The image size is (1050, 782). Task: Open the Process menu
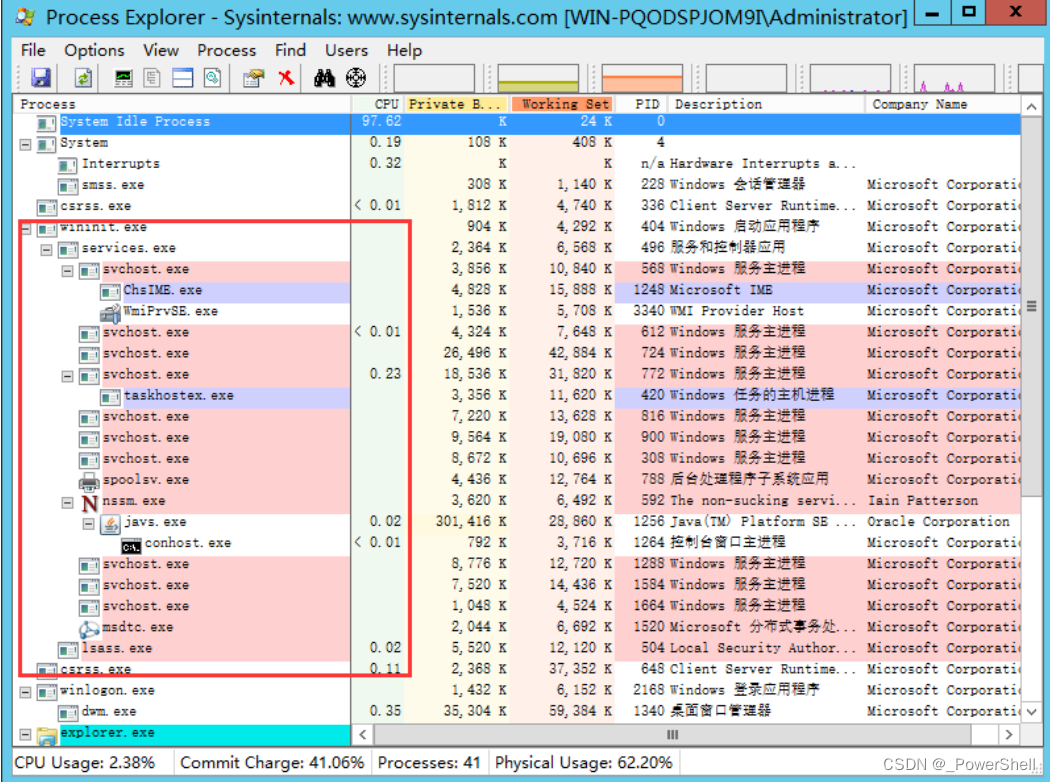(226, 50)
